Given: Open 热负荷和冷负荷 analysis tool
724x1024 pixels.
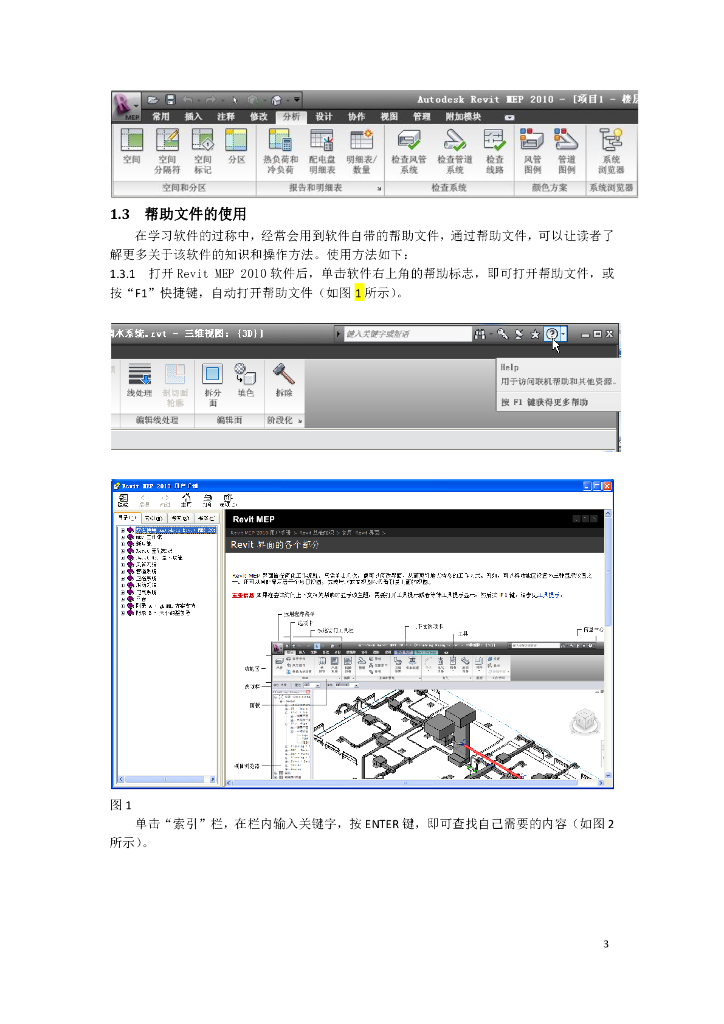Looking at the screenshot, I should (281, 152).
